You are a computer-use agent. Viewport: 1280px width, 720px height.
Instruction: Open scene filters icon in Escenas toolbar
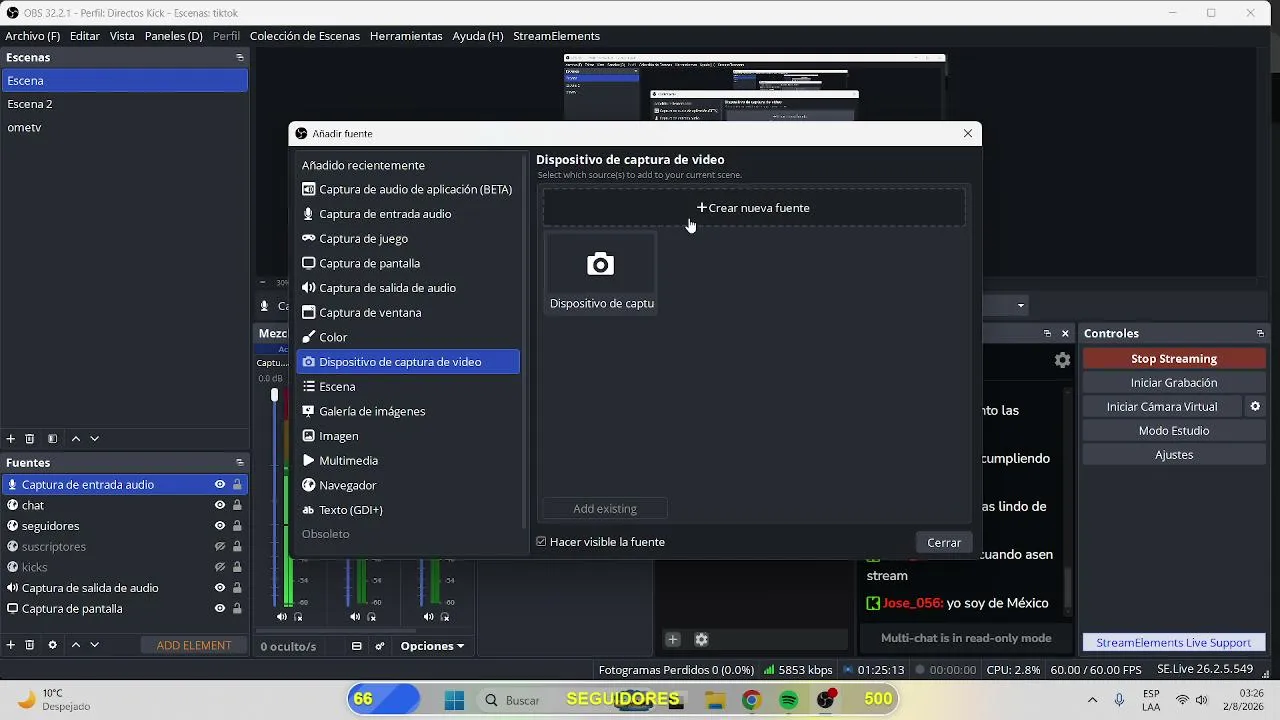pos(53,438)
